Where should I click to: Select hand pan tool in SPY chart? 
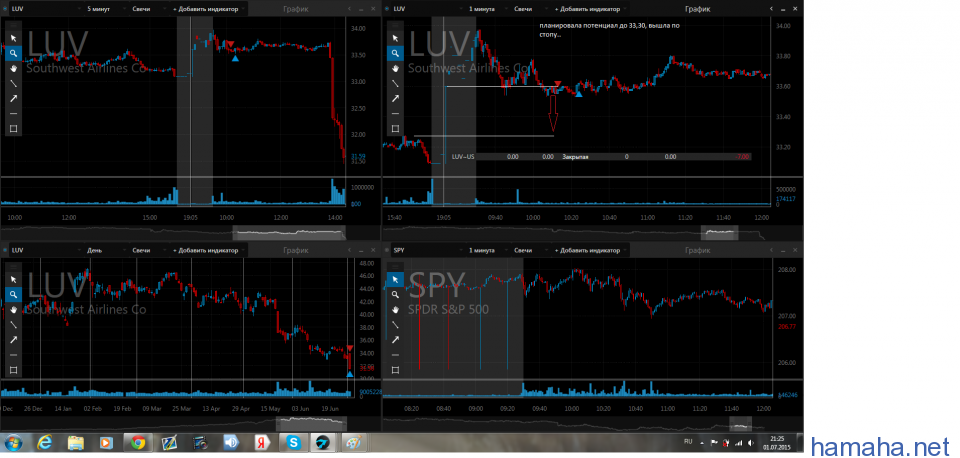pos(396,309)
